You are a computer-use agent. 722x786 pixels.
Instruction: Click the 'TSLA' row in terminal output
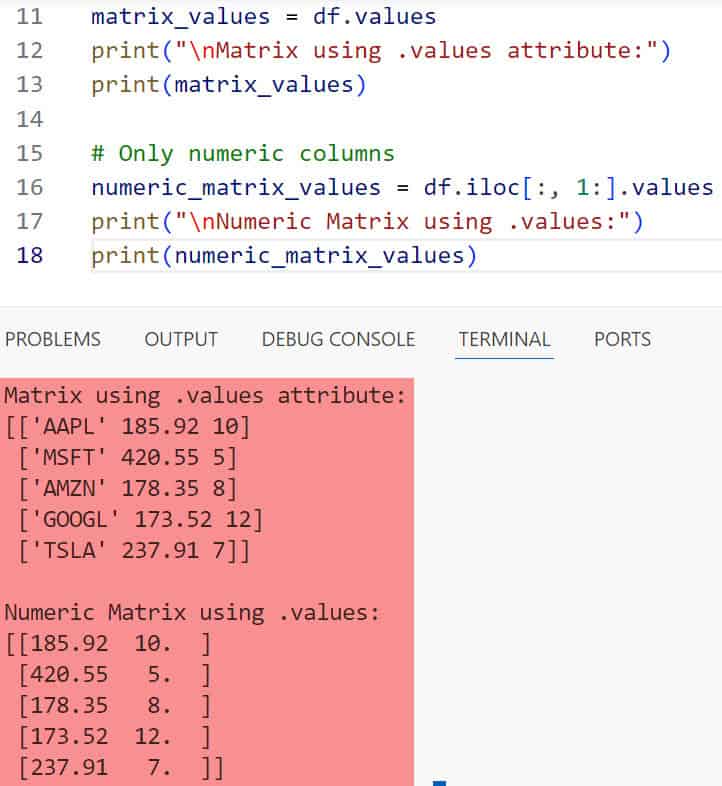click(126, 550)
